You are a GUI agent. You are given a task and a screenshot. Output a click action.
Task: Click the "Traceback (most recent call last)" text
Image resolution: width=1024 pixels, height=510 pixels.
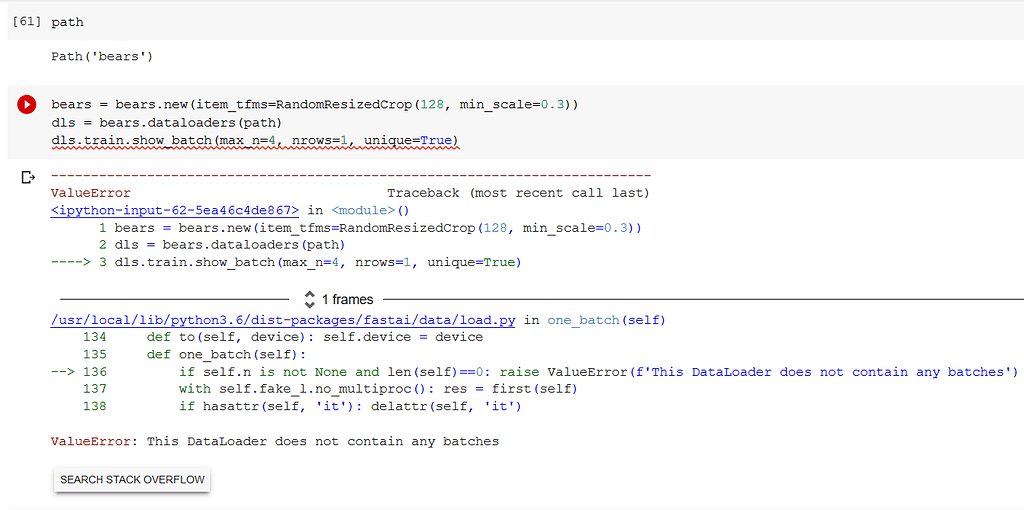click(519, 193)
